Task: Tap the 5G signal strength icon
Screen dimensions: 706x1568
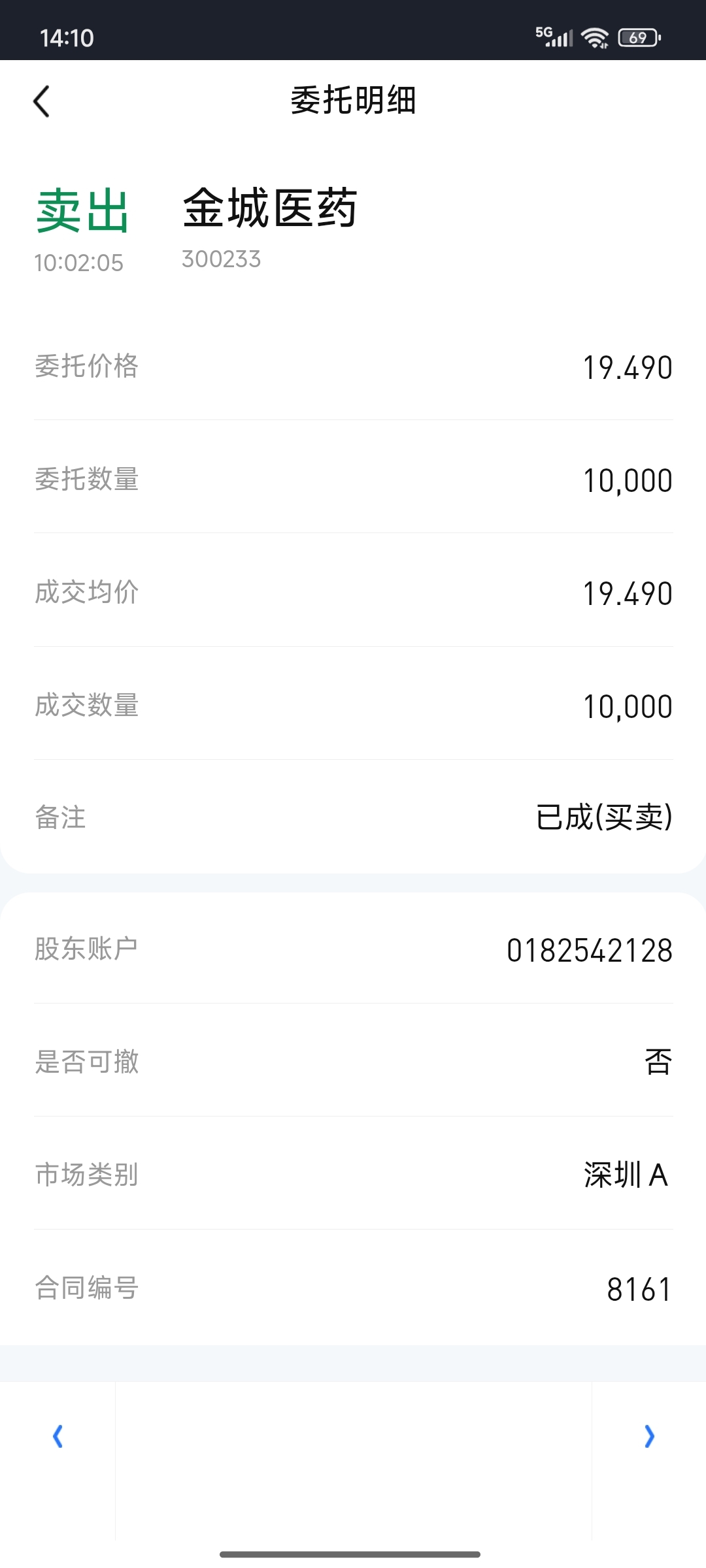Action: pos(554,37)
